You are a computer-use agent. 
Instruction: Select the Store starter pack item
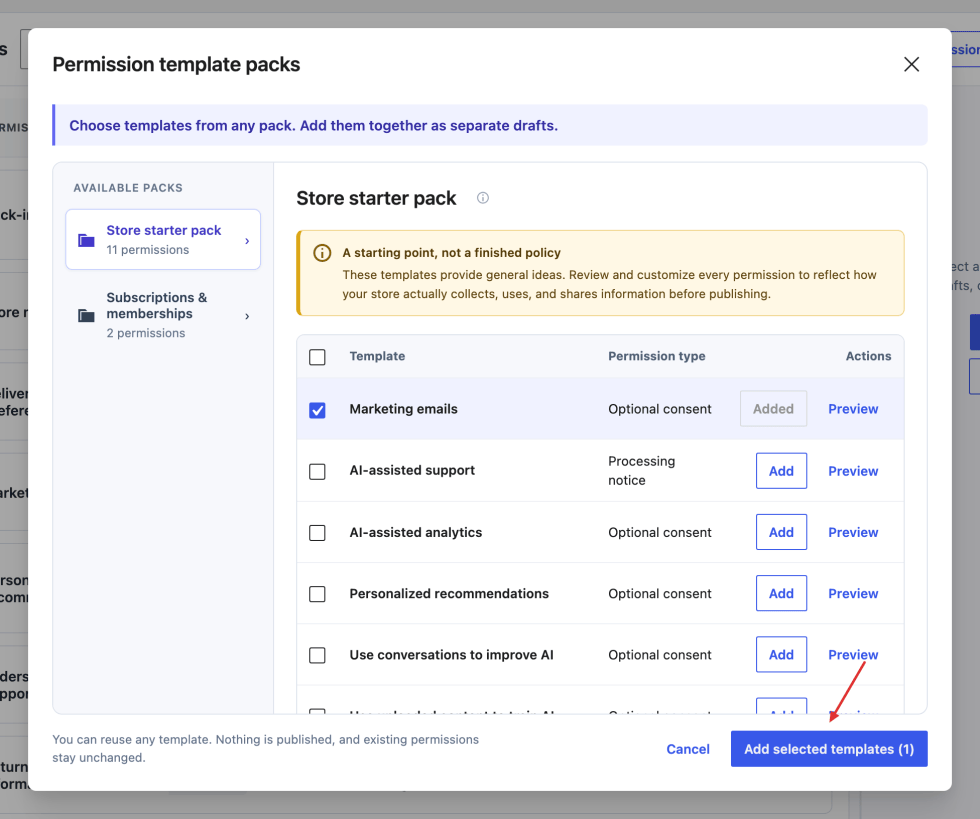(163, 239)
